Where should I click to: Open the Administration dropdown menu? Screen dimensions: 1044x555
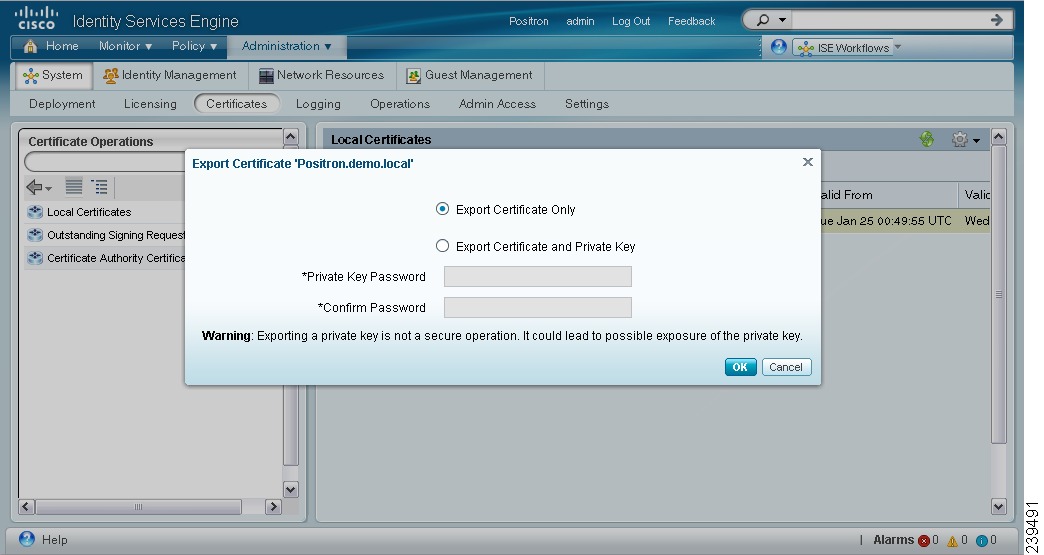point(286,46)
